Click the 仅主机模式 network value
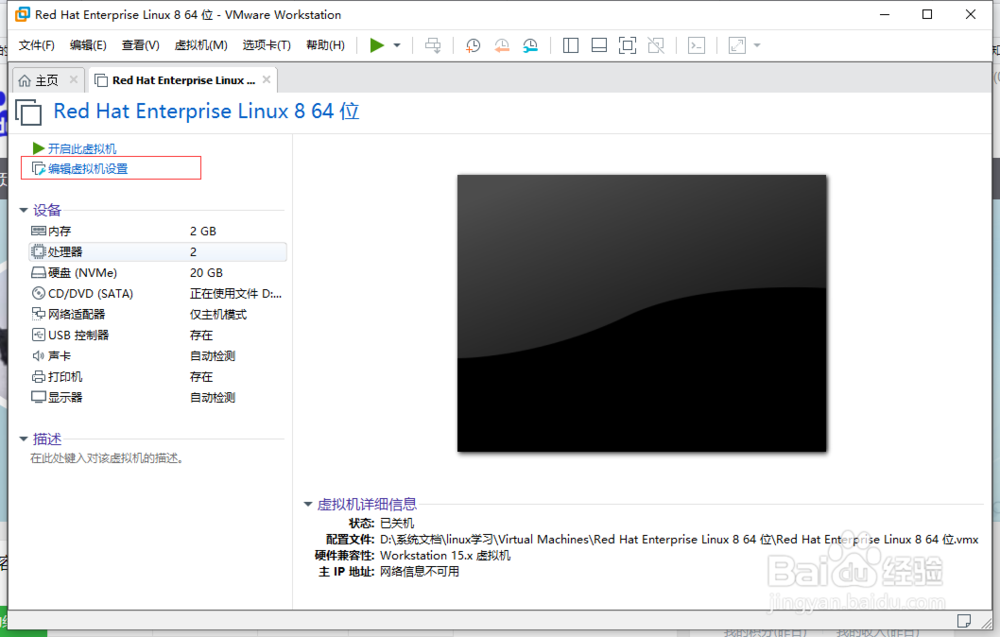Viewport: 1000px width, 637px height. [x=218, y=314]
